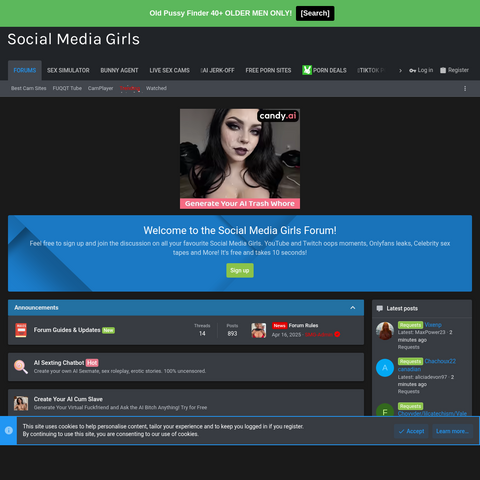Accept the cookie notice

411,431
